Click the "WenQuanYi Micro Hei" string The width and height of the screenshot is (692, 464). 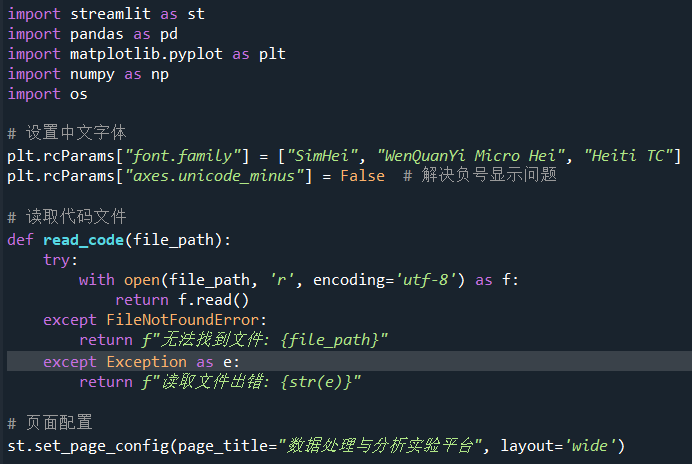click(471, 156)
